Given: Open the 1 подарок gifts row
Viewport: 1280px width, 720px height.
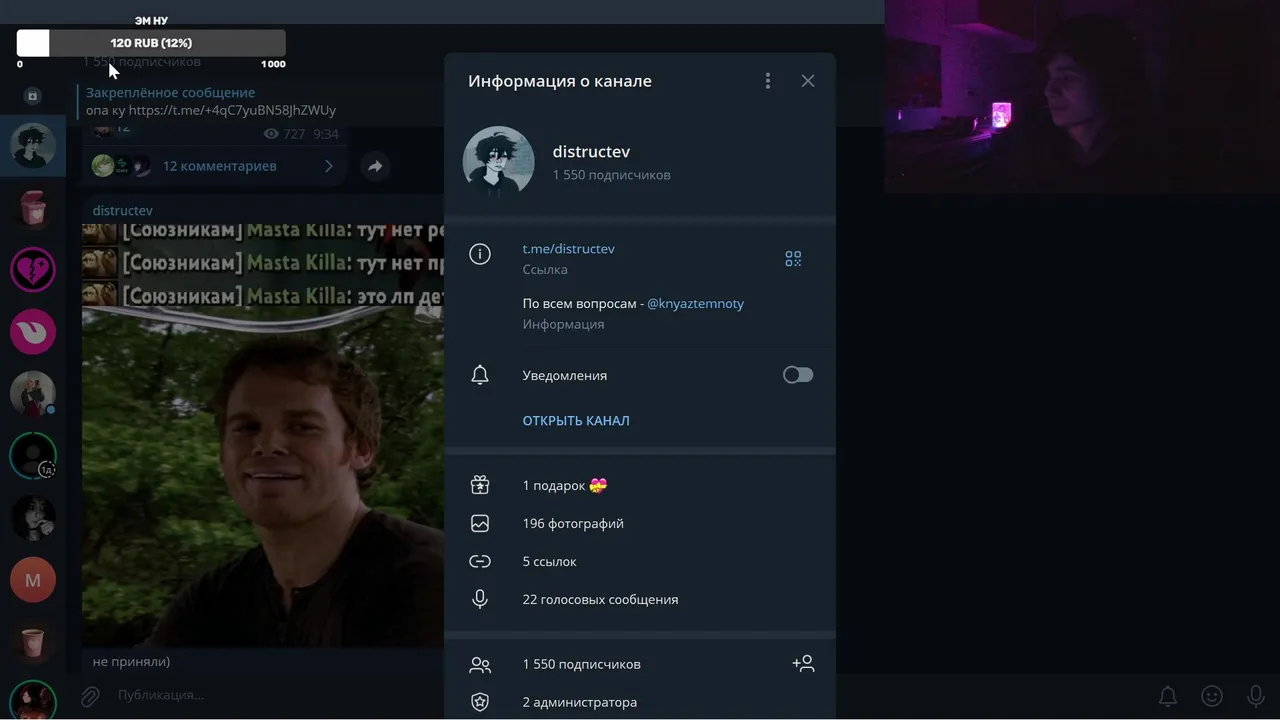Looking at the screenshot, I should tap(640, 486).
